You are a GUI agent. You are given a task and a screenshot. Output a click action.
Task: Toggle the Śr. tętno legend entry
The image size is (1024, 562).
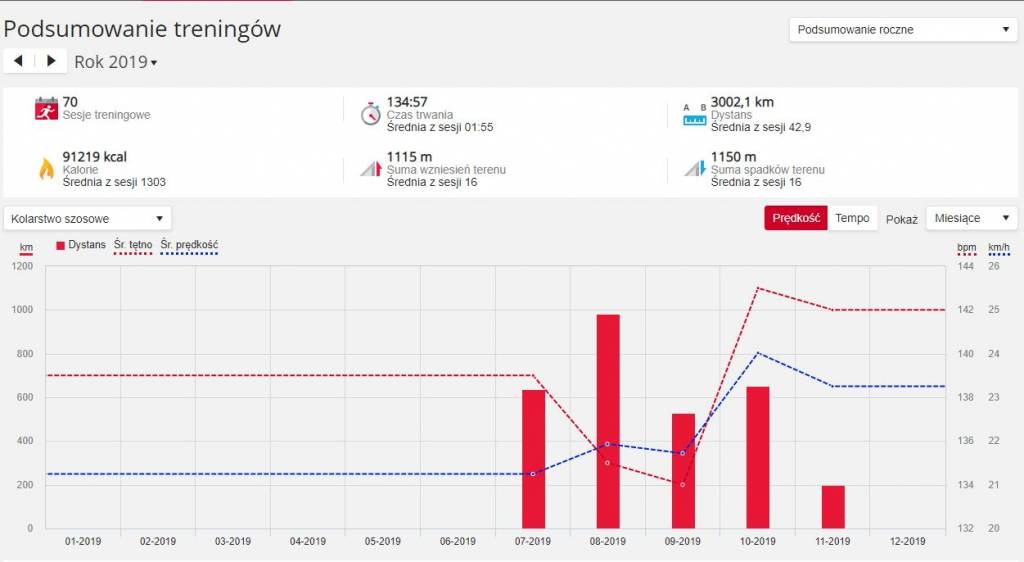(x=133, y=245)
